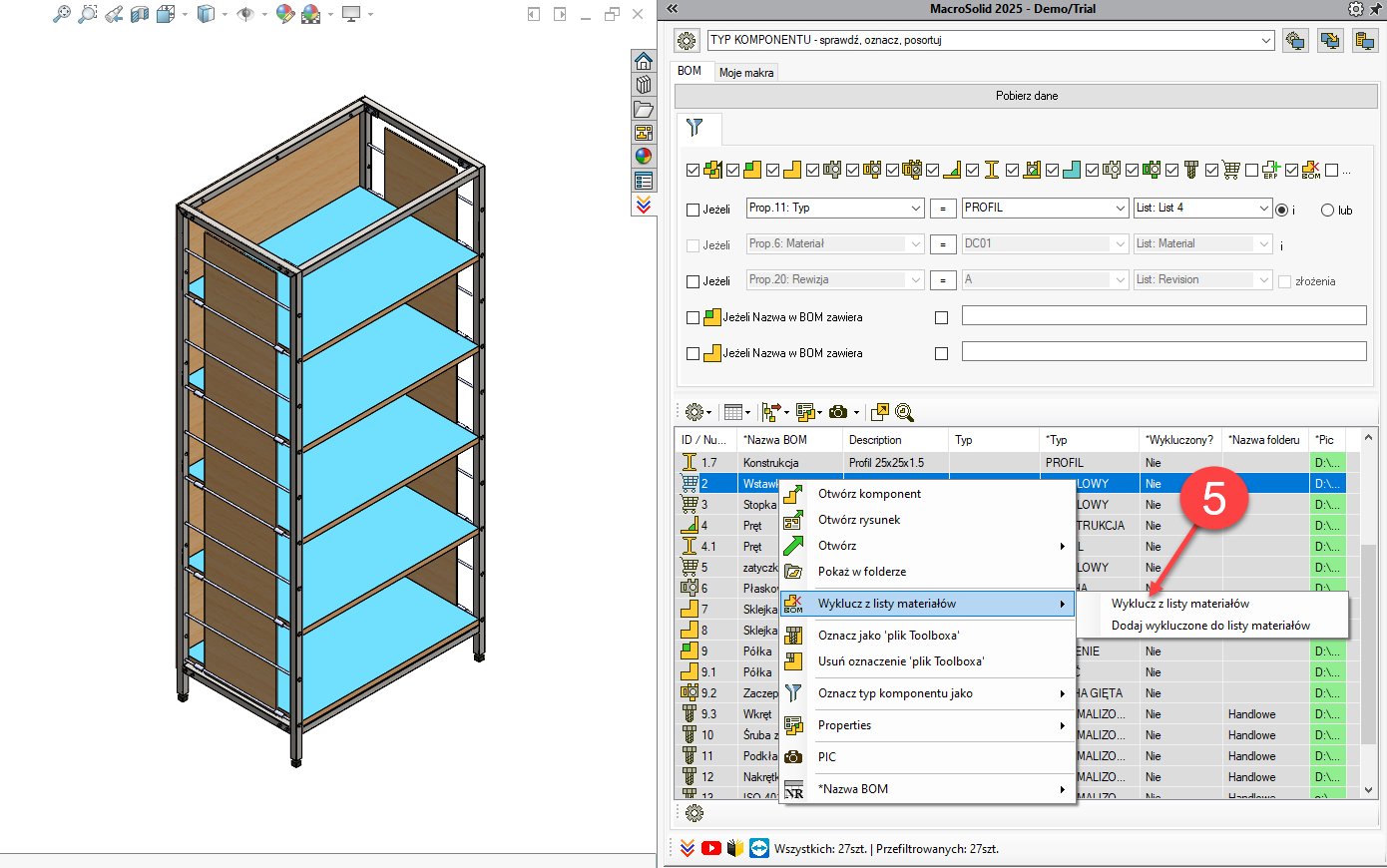Click gear icon below BOM list
Viewport: 1387px width, 868px height.
point(694,813)
